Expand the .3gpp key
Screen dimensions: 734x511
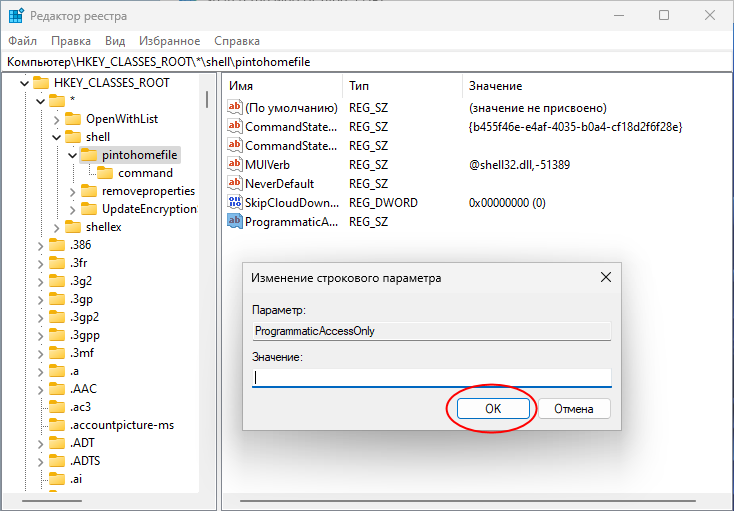tap(40, 336)
